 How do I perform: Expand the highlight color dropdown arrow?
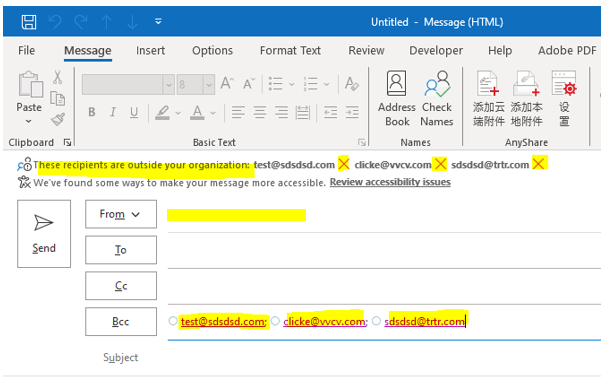178,113
